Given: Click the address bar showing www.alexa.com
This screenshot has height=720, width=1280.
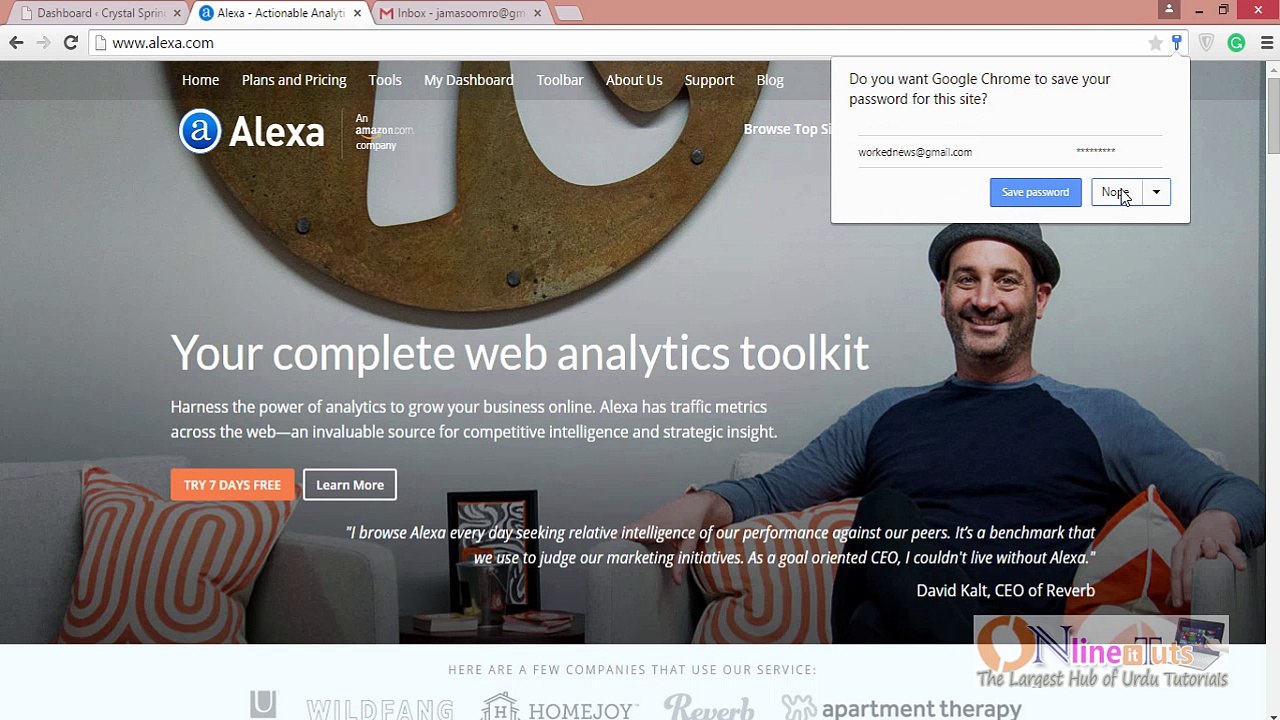Looking at the screenshot, I should click(620, 43).
